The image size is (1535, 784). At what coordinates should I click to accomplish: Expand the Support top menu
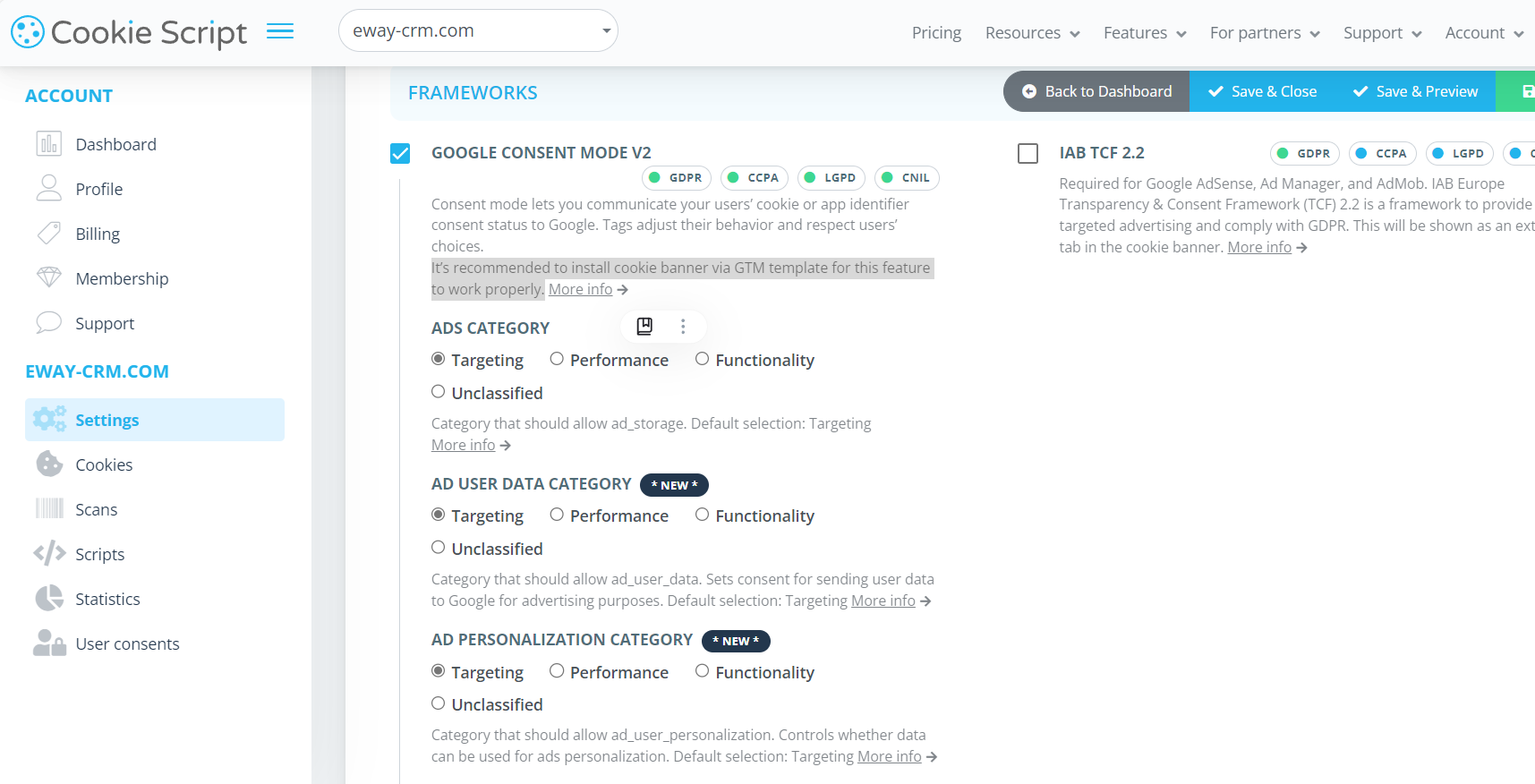[x=1382, y=33]
